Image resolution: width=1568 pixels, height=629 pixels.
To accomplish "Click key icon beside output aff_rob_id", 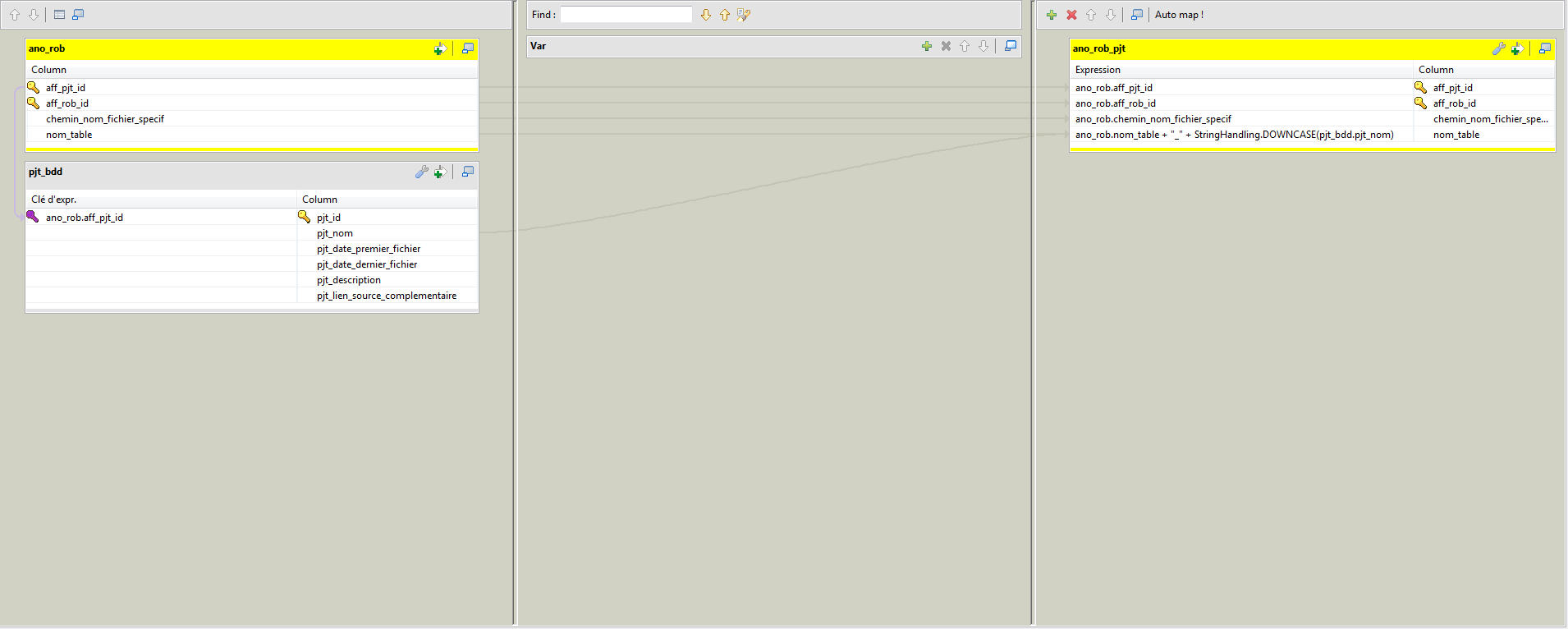I will [x=1420, y=103].
